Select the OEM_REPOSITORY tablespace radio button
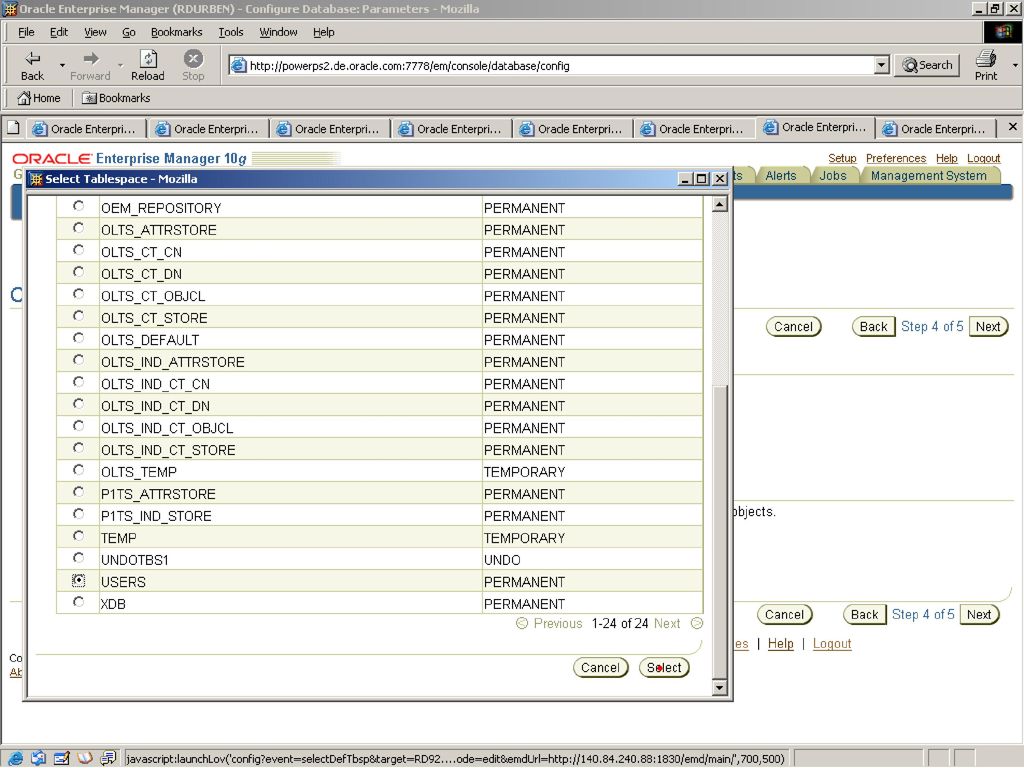This screenshot has height=768, width=1024. click(78, 206)
